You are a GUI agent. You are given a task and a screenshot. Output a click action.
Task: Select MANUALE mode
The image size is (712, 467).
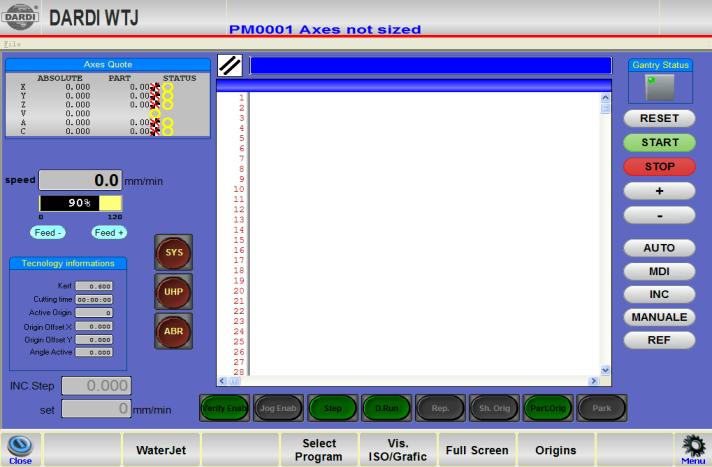click(x=659, y=317)
